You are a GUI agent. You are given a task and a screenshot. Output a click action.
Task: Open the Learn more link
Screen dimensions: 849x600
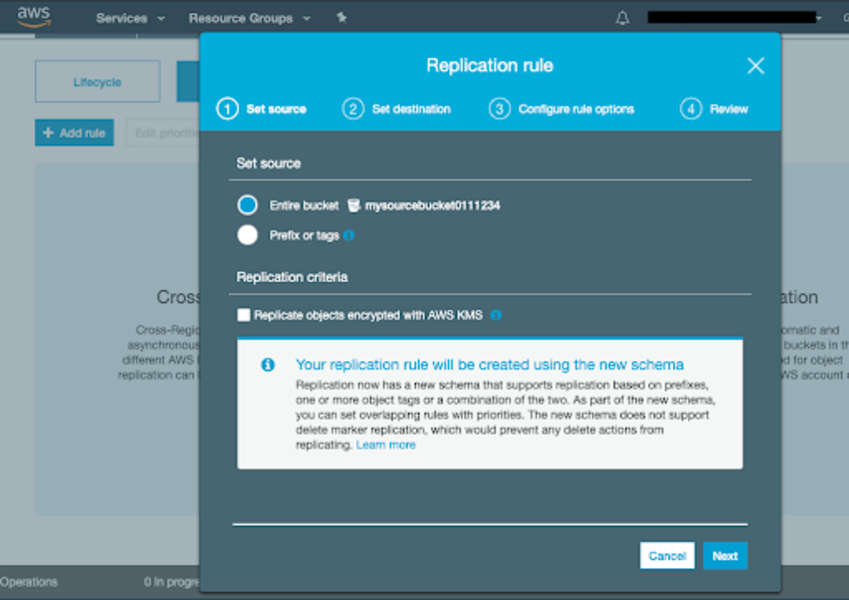point(386,445)
